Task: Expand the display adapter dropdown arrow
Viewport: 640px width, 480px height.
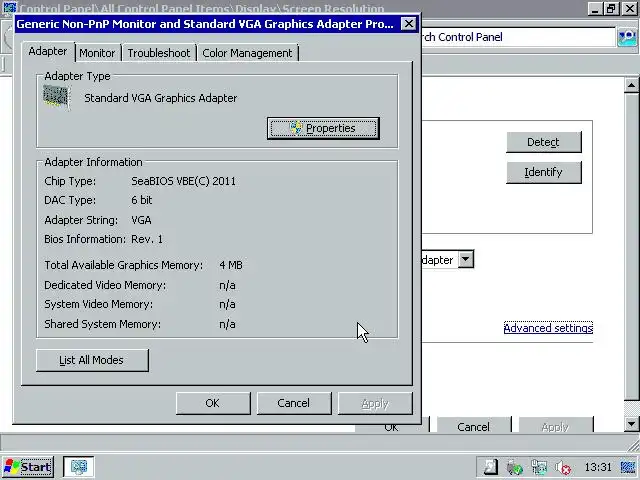Action: click(x=466, y=259)
